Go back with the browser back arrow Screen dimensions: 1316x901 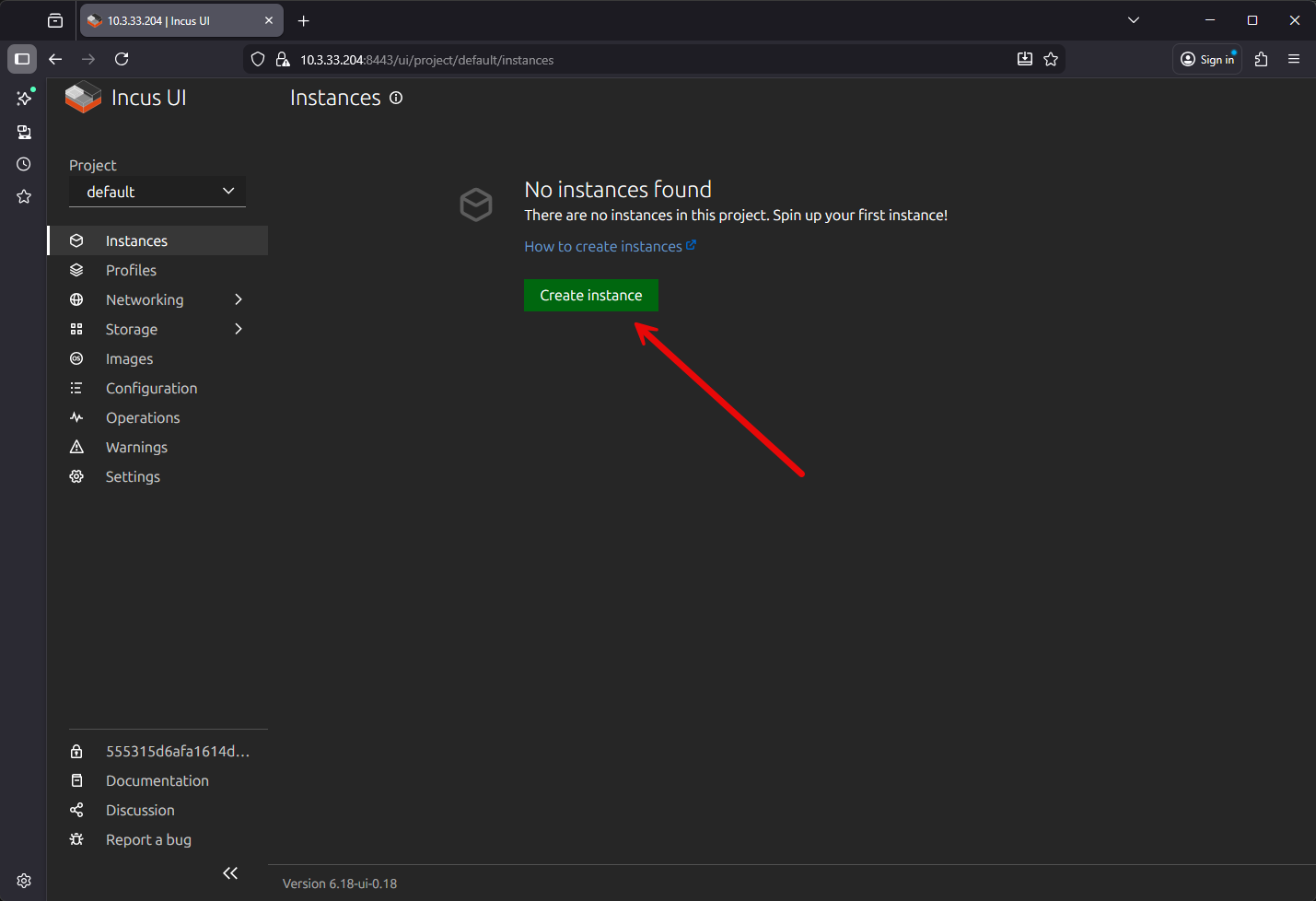[x=55, y=59]
